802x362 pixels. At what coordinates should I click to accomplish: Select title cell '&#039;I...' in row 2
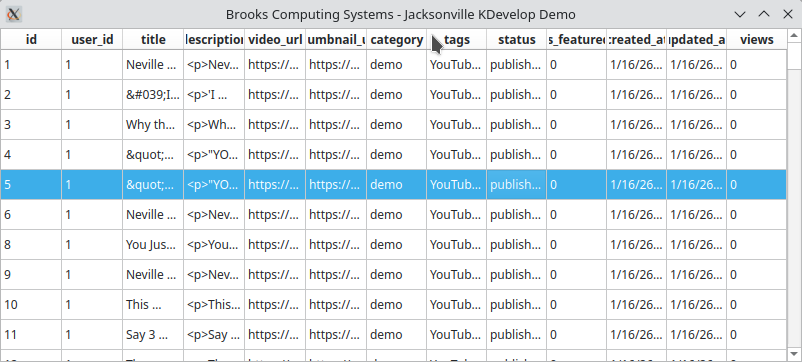[153, 95]
